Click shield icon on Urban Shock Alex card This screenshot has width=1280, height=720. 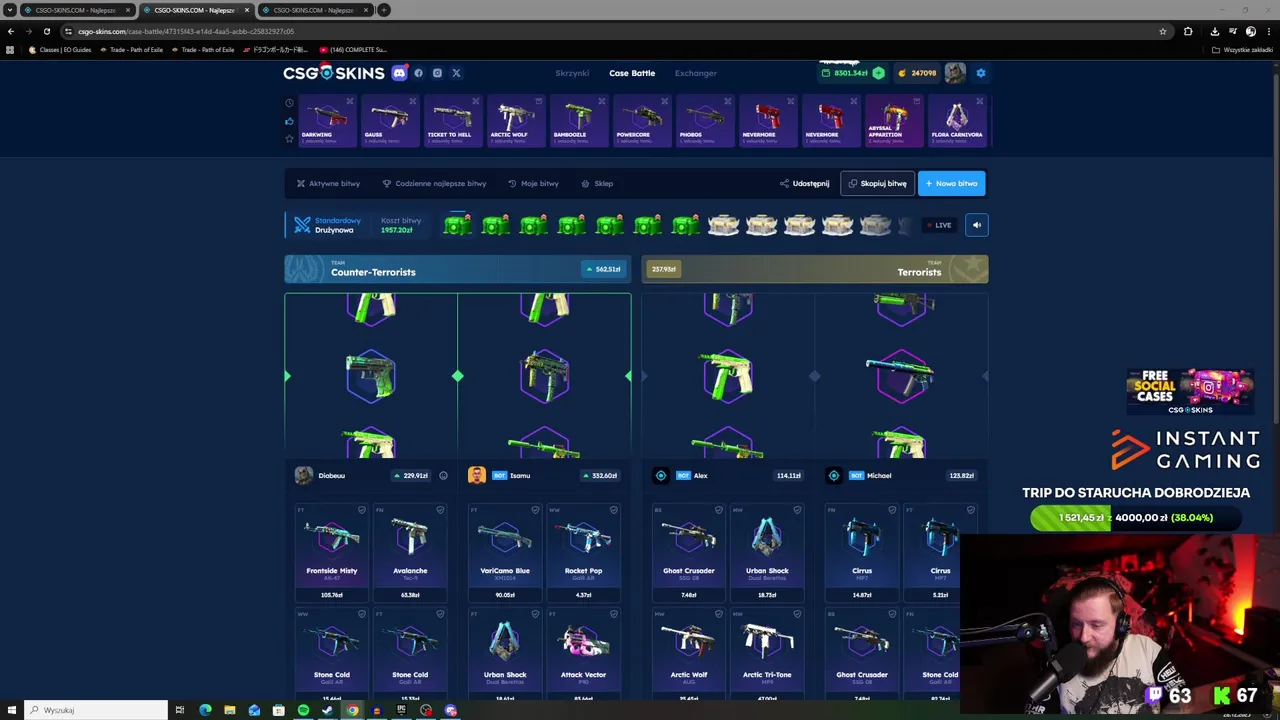point(797,510)
